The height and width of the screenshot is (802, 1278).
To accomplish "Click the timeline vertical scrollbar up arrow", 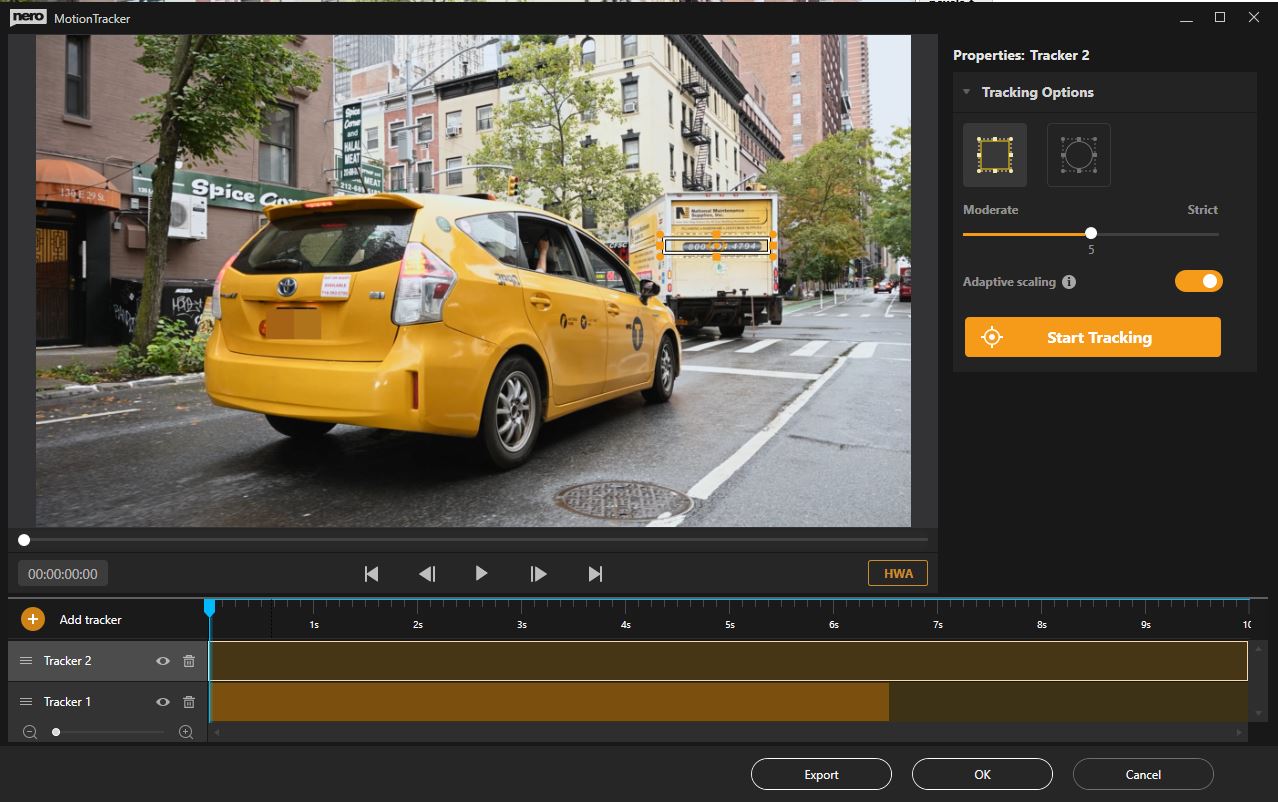I will [x=1259, y=648].
